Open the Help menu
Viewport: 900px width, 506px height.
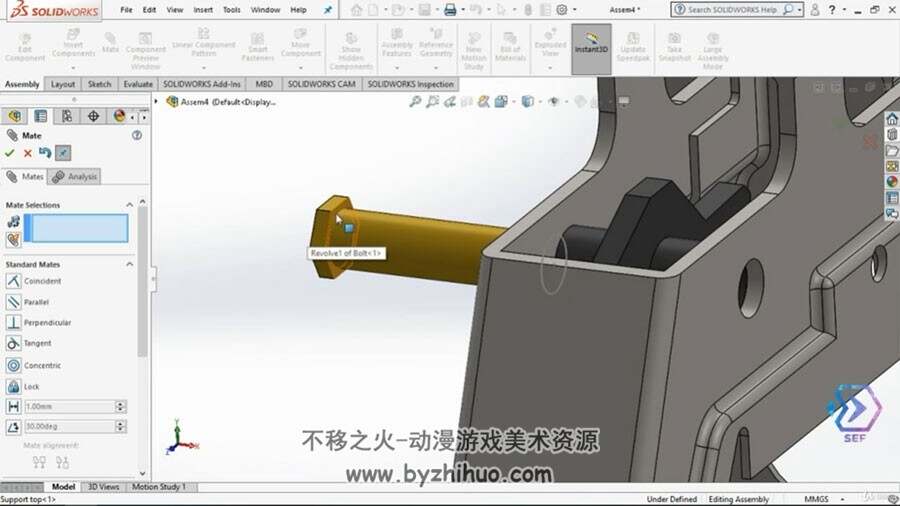click(298, 10)
